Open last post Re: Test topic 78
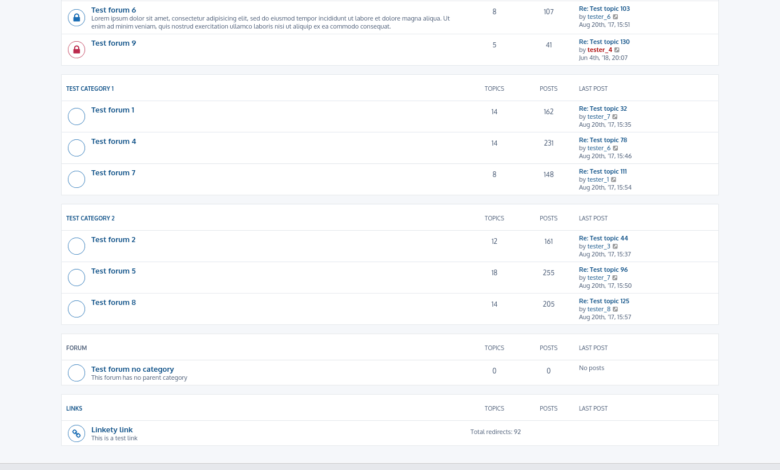 pos(603,140)
